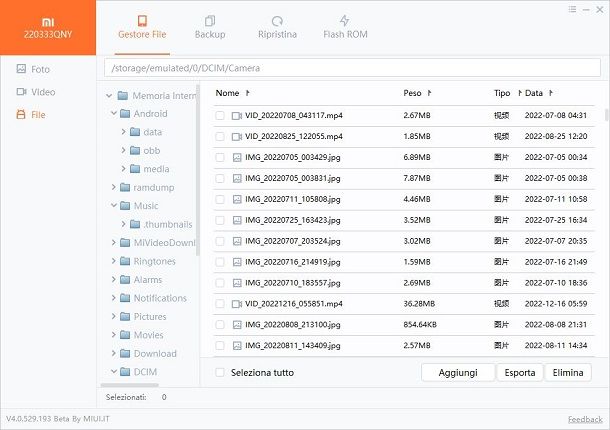This screenshot has height=430, width=610.
Task: Click the path field /storage/emulated/0/DCIM/Camera
Action: point(352,68)
